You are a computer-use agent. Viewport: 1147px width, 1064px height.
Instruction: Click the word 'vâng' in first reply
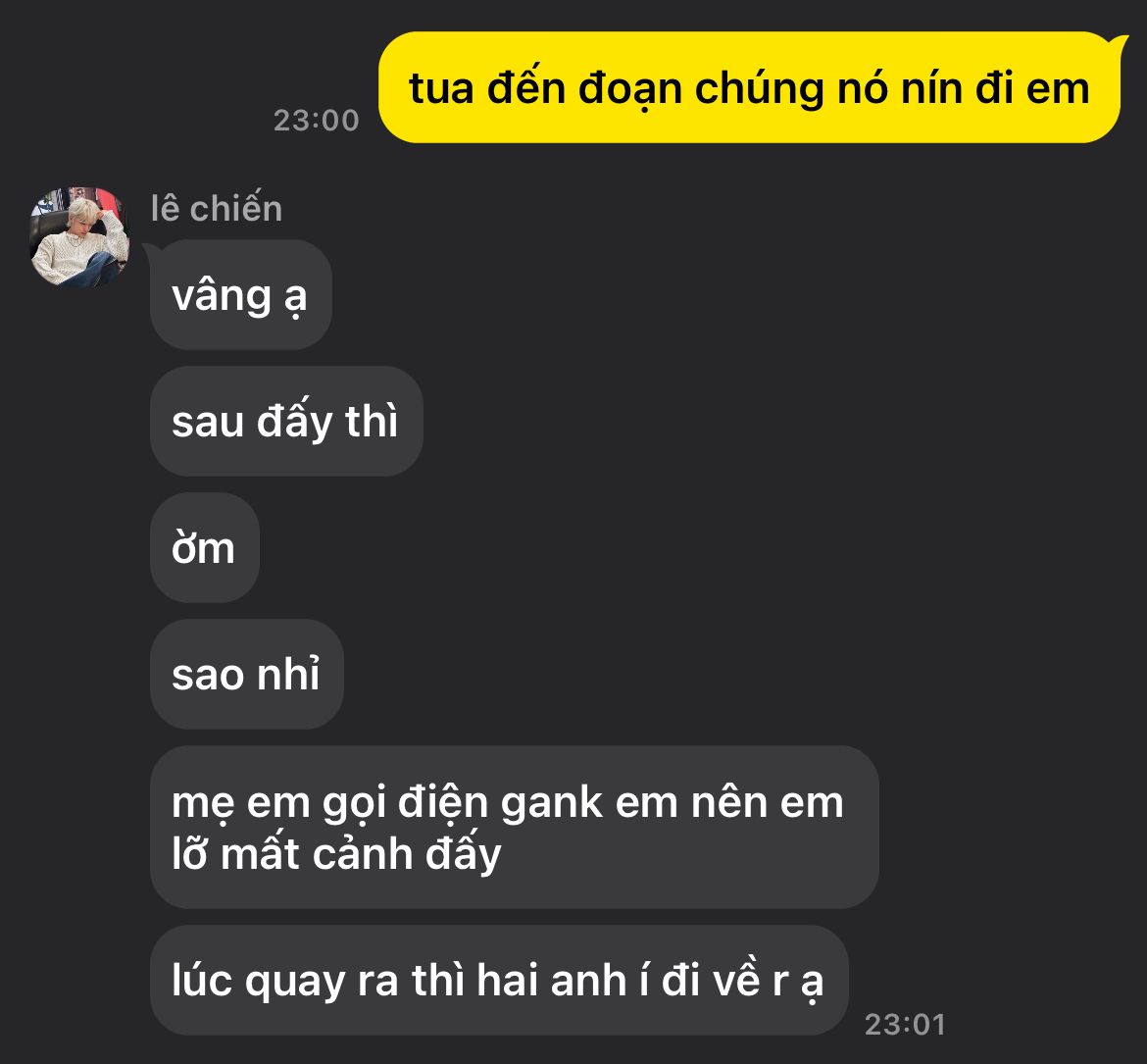(x=222, y=296)
